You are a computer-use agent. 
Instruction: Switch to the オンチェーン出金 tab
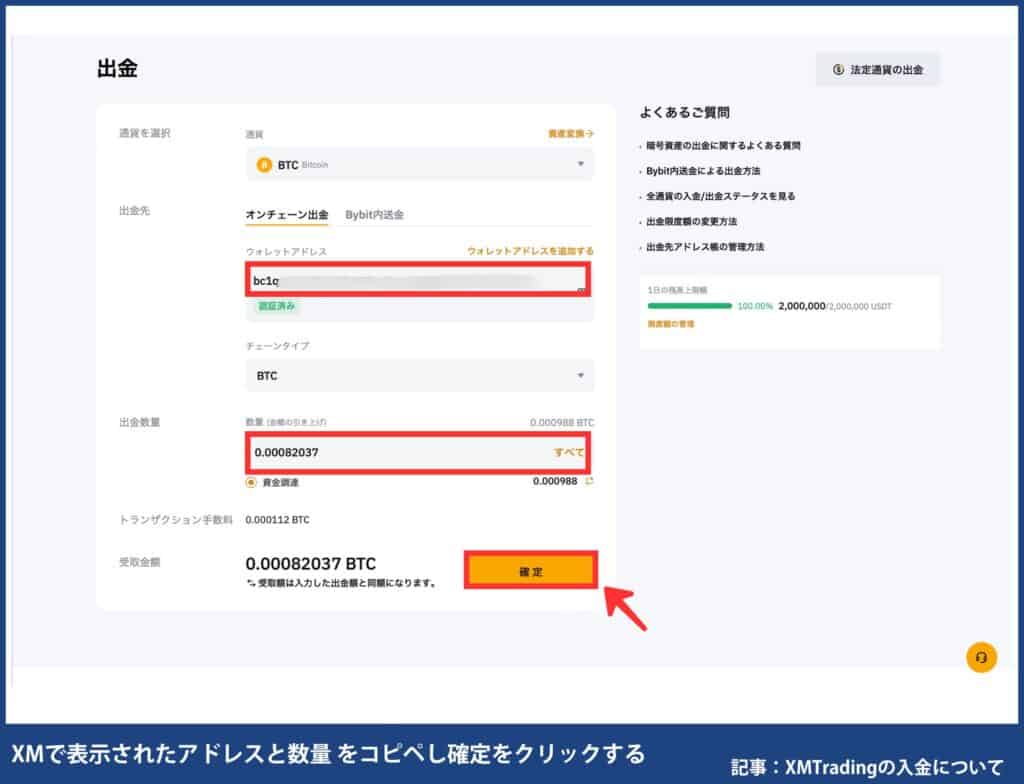tap(287, 214)
